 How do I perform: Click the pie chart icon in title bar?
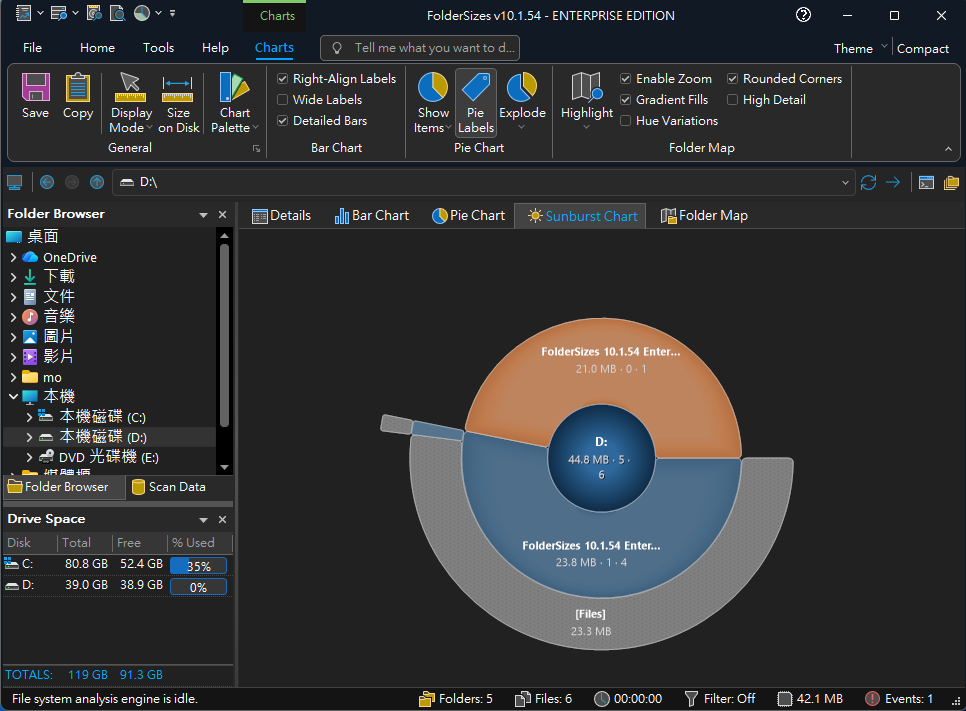[142, 13]
